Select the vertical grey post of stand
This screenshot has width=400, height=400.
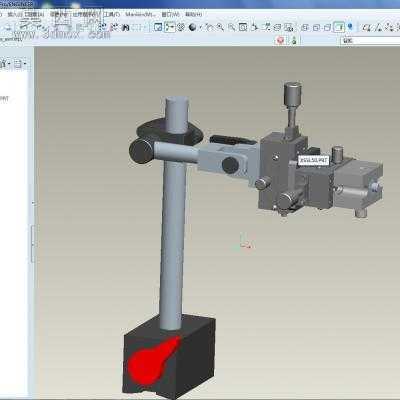click(173, 213)
